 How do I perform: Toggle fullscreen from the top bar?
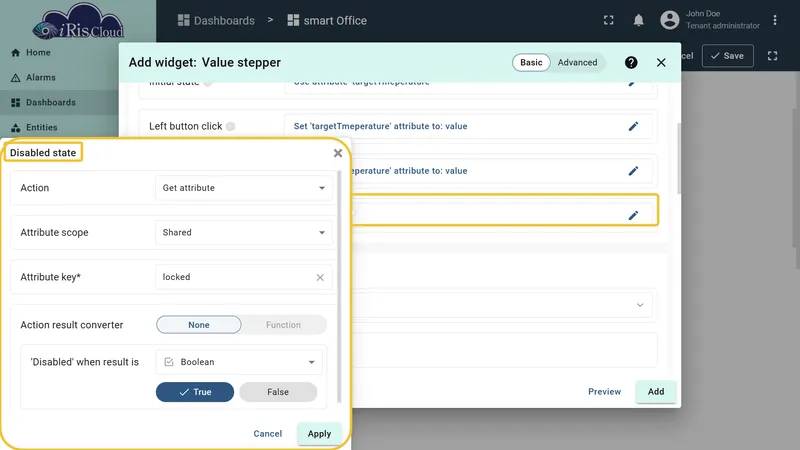pyautogui.click(x=609, y=20)
